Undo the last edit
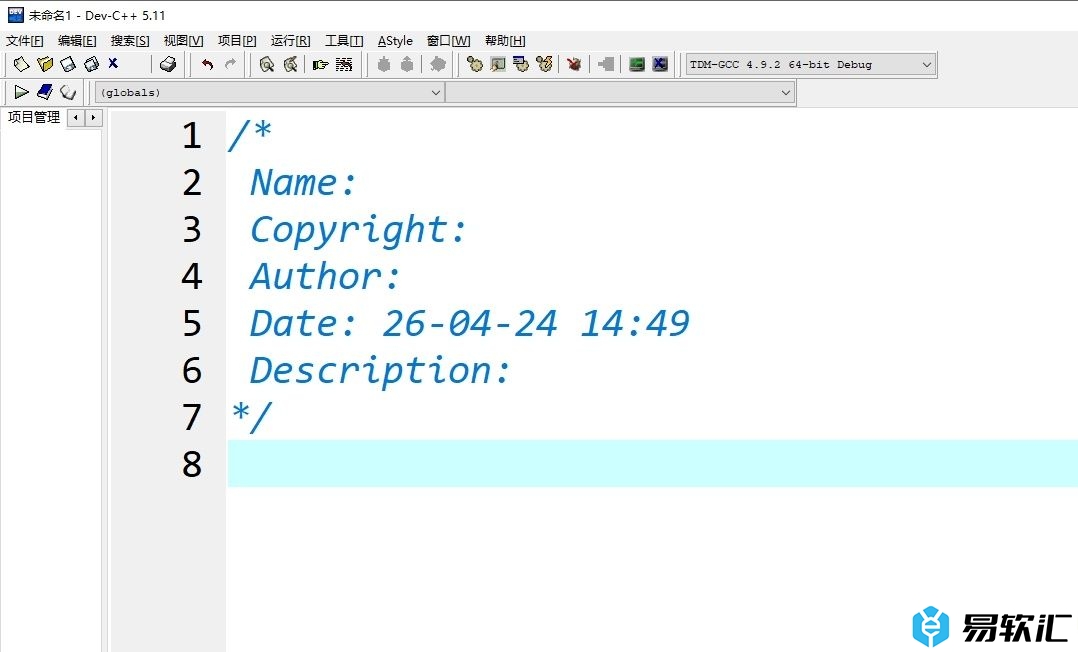 (207, 64)
